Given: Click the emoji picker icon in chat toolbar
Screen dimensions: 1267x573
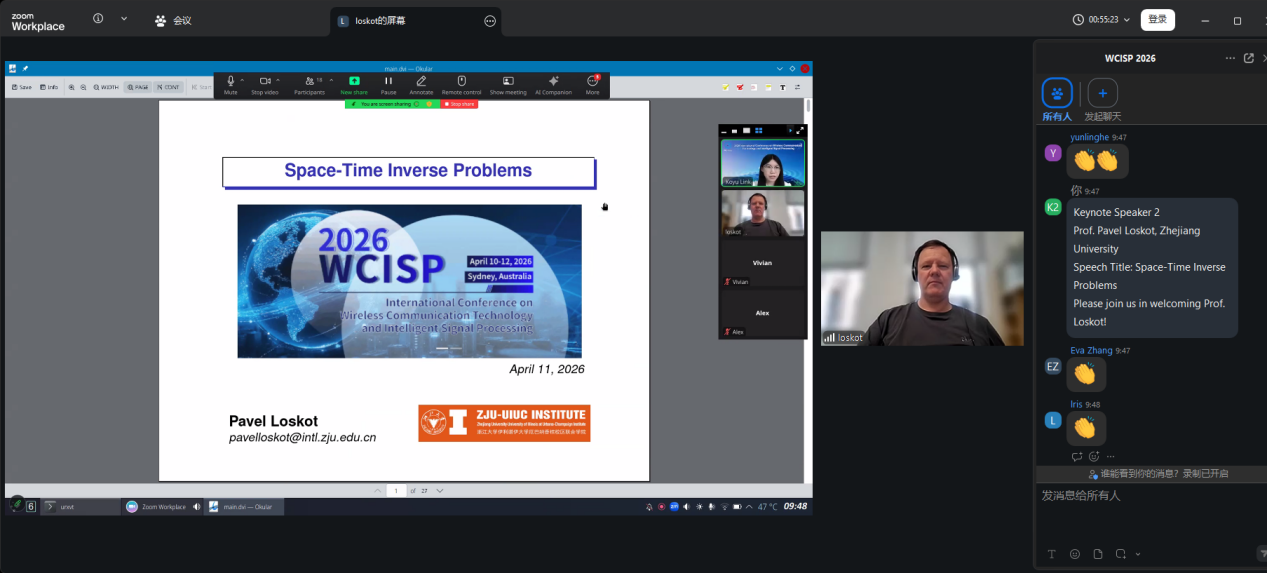Looking at the screenshot, I should pos(1075,554).
